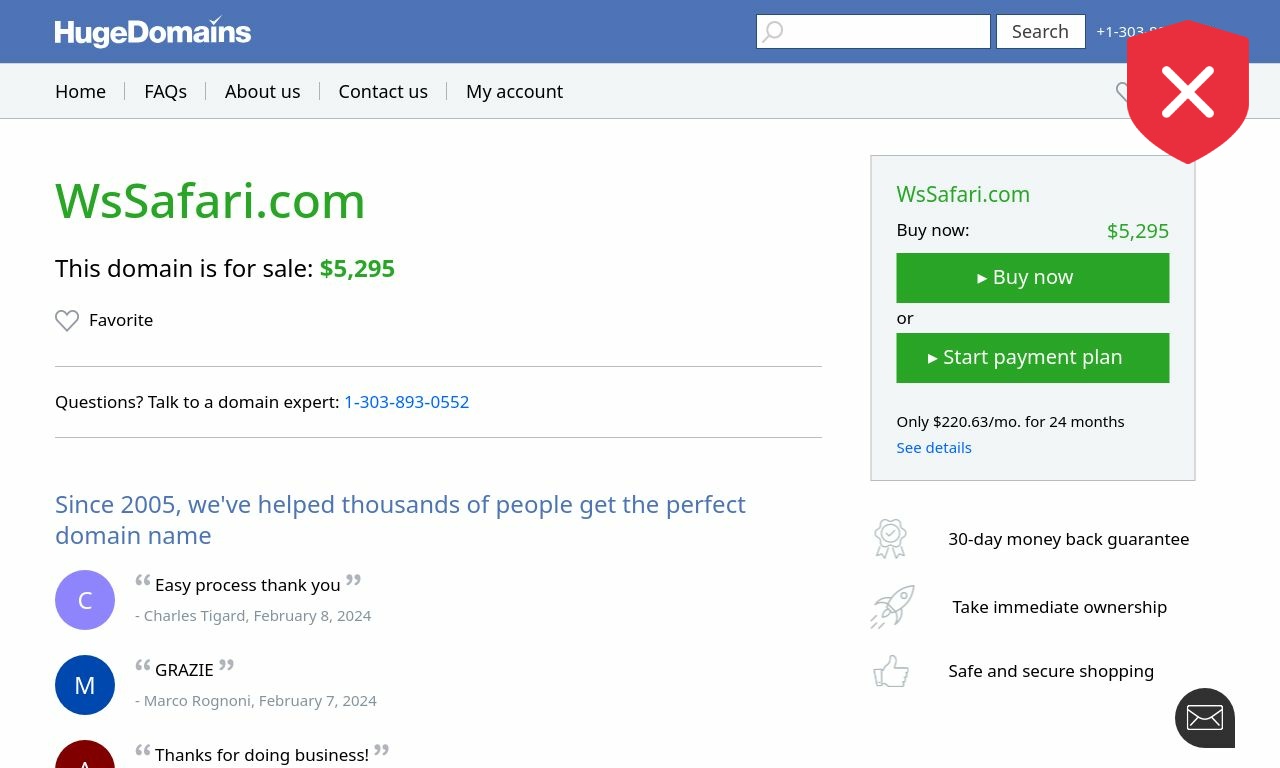Viewport: 1280px width, 768px height.
Task: Click Charles Tigard's avatar circle
Action: coord(85,600)
